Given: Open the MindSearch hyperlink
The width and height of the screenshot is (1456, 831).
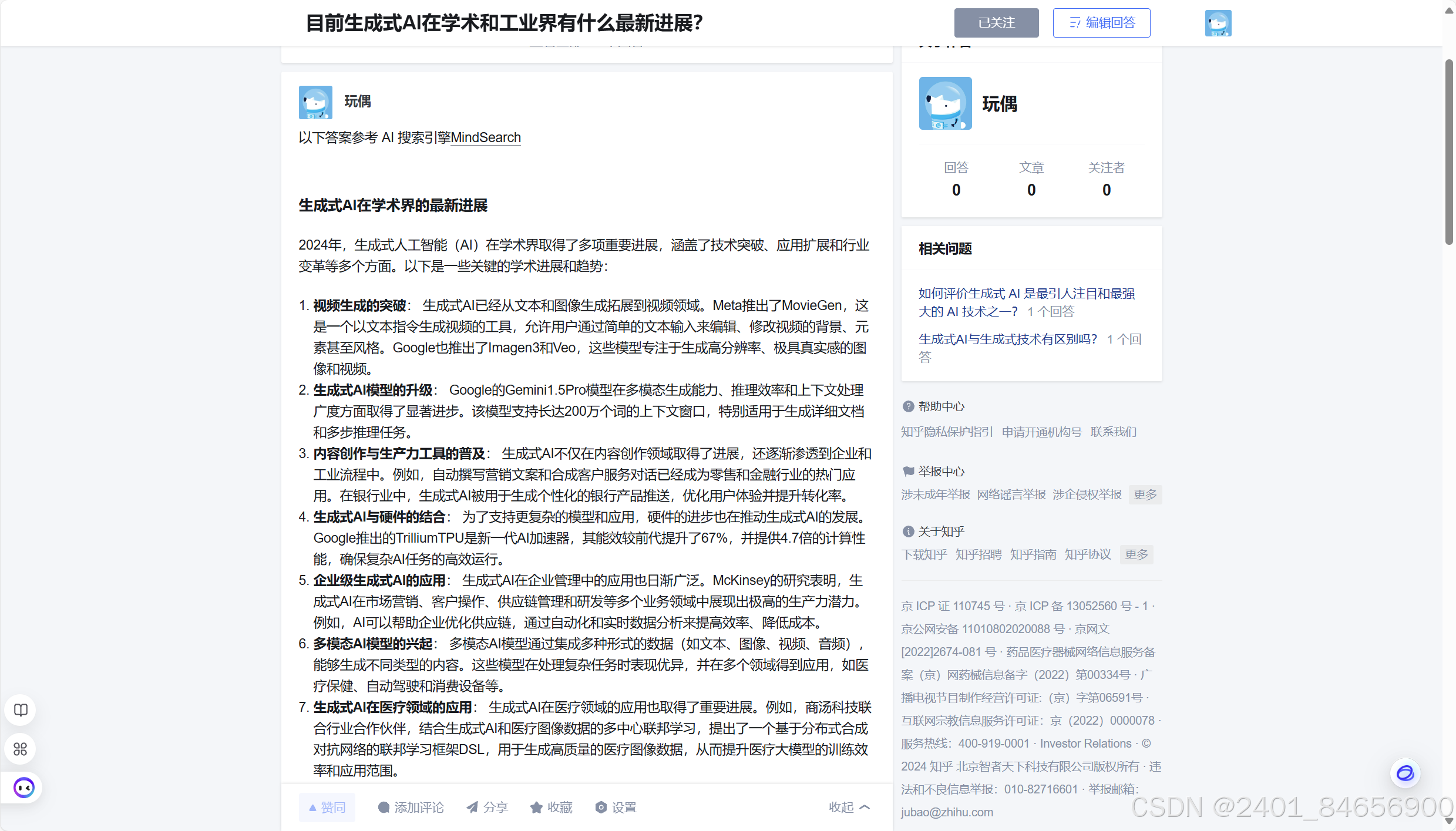Looking at the screenshot, I should pyautogui.click(x=485, y=137).
